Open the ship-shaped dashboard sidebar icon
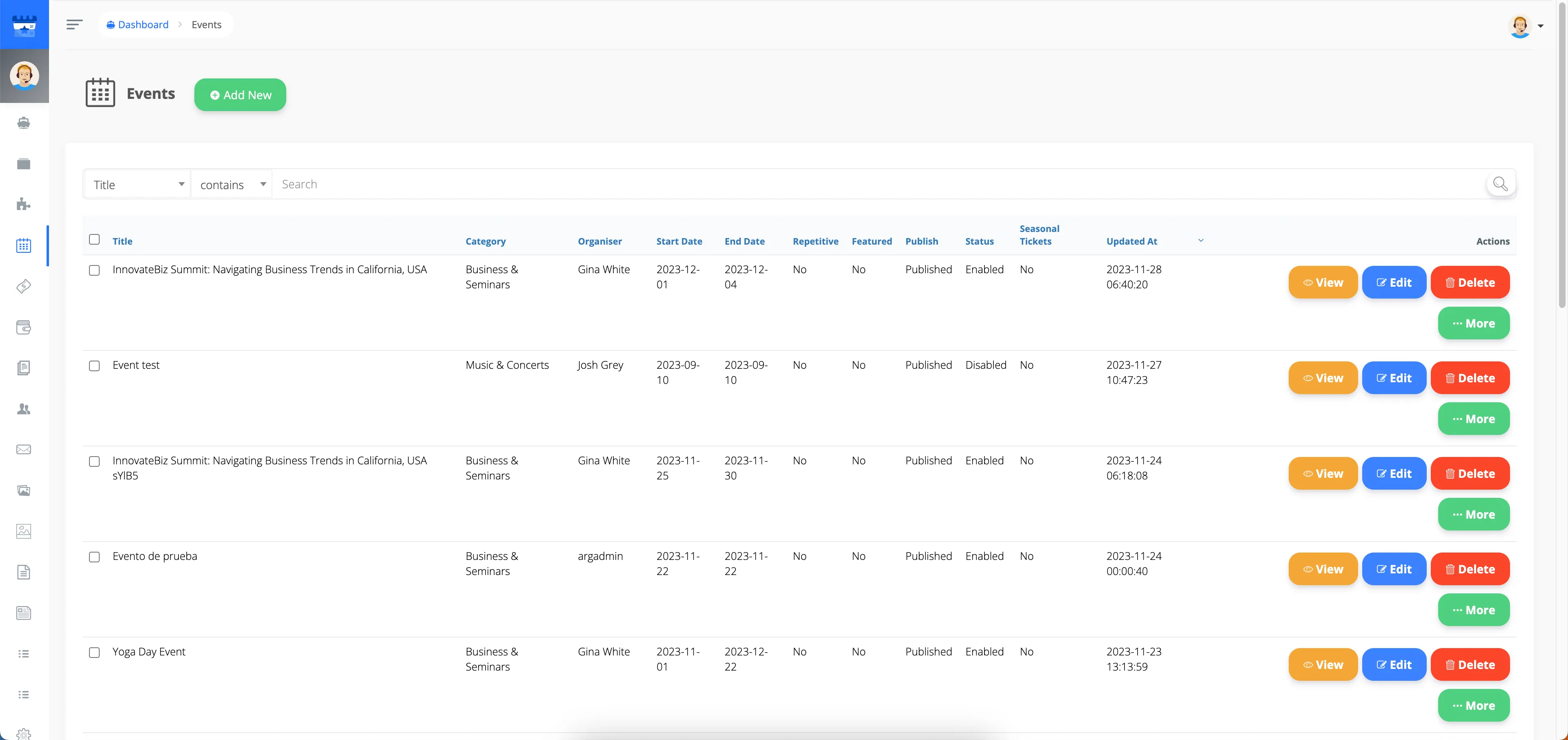Viewport: 1568px width, 740px height. click(23, 123)
